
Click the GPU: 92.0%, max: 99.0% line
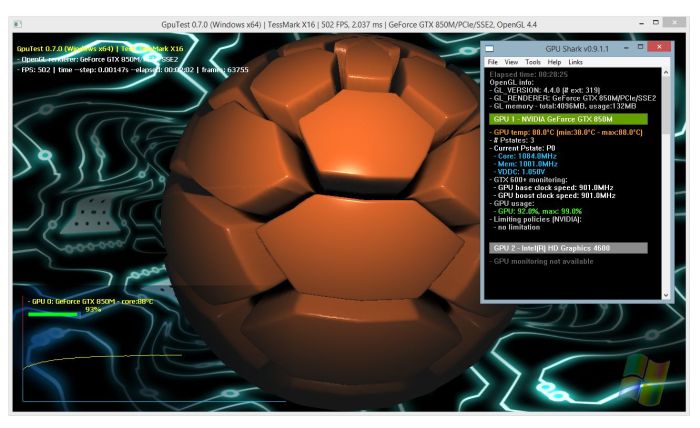(x=538, y=212)
